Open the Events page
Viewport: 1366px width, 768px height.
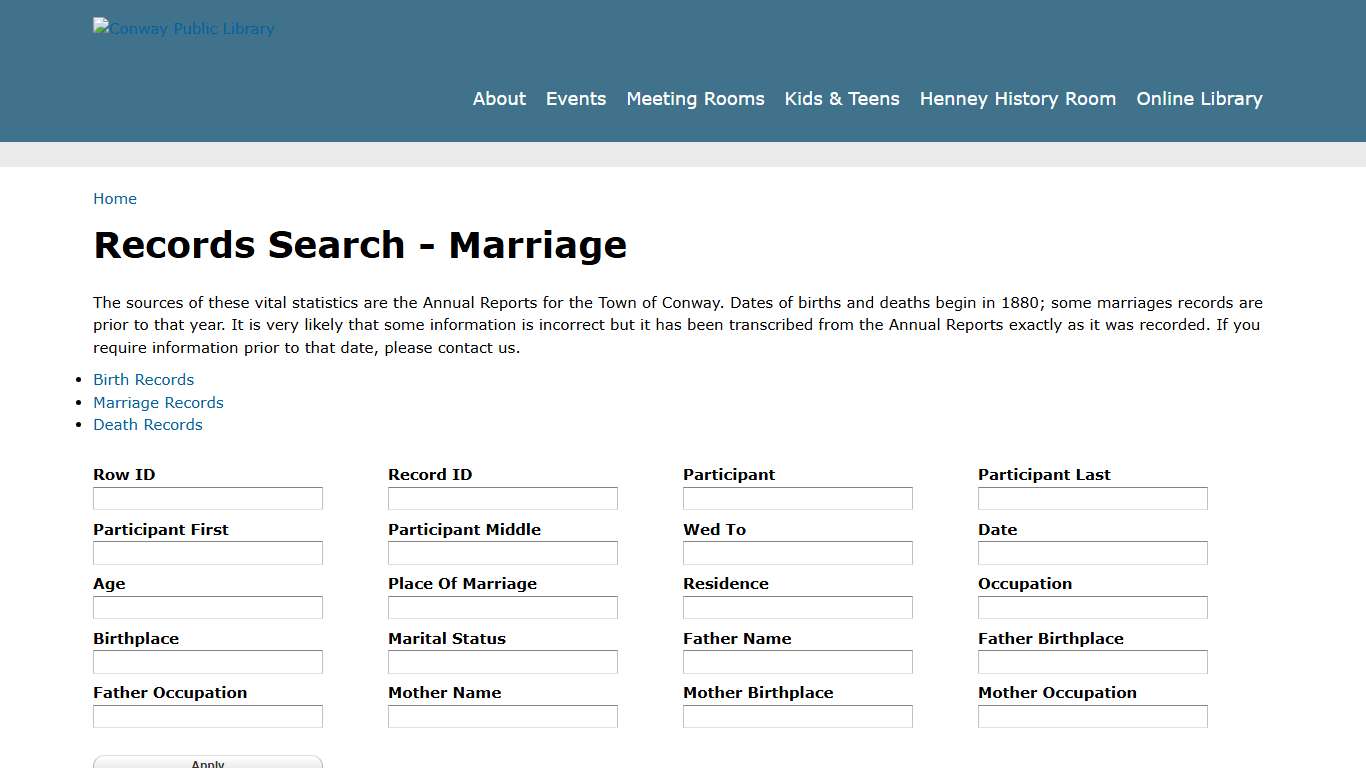tap(576, 98)
